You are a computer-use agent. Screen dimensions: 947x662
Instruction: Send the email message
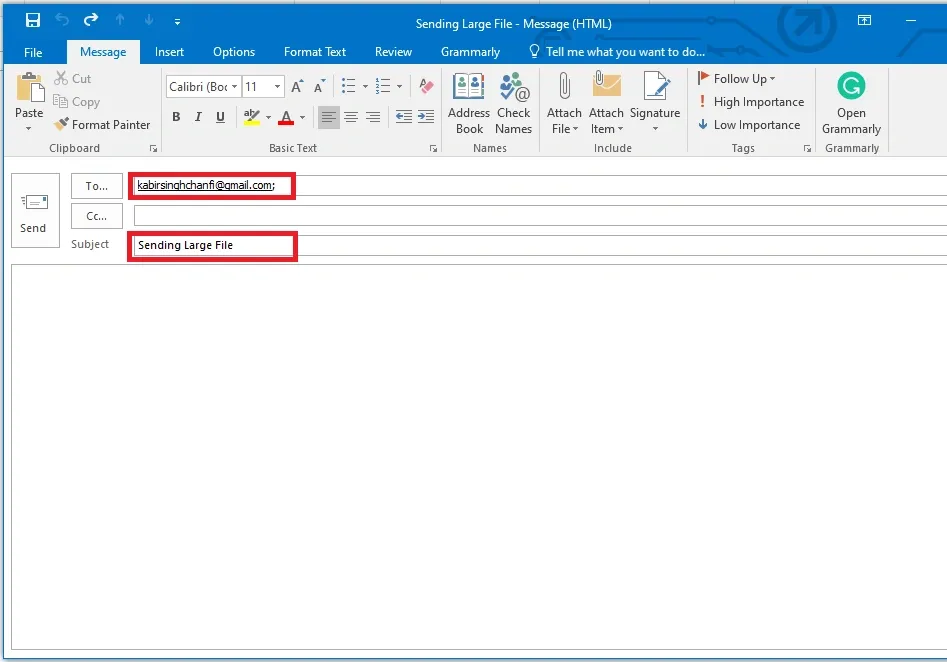[x=35, y=210]
